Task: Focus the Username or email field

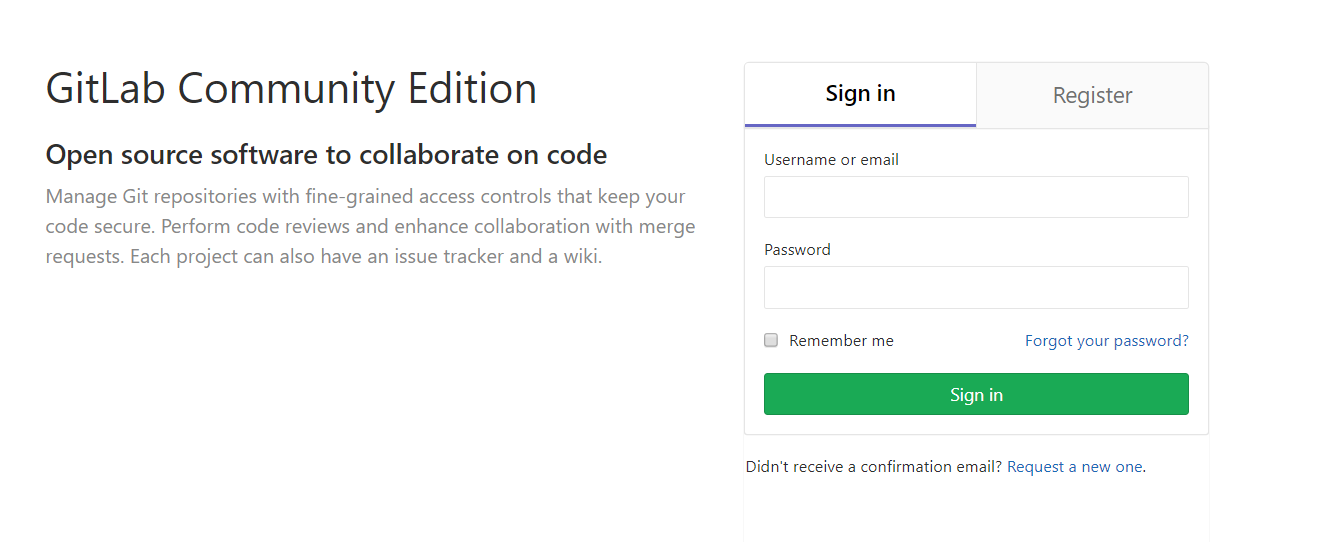Action: click(976, 197)
